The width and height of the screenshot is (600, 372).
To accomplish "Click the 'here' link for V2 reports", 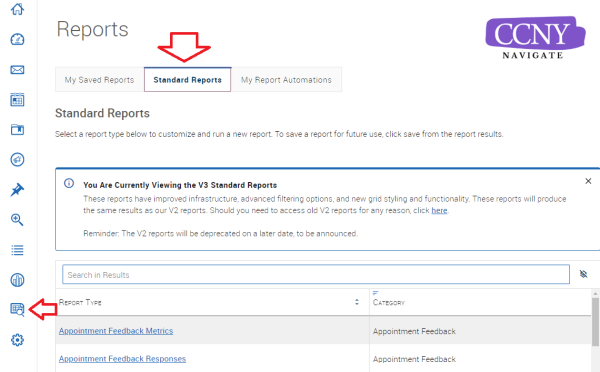I will coord(439,210).
